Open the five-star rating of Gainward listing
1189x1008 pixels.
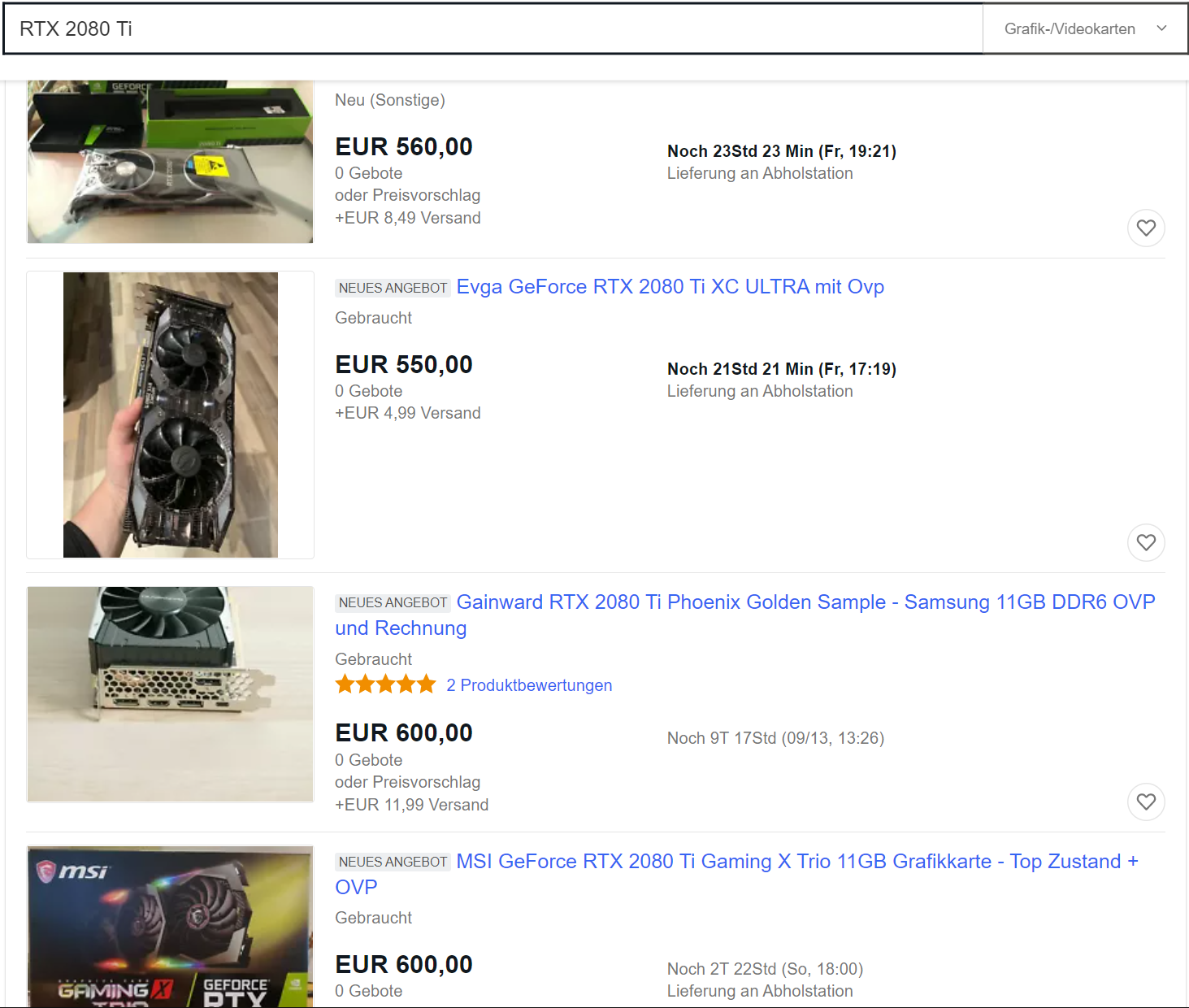pos(385,684)
